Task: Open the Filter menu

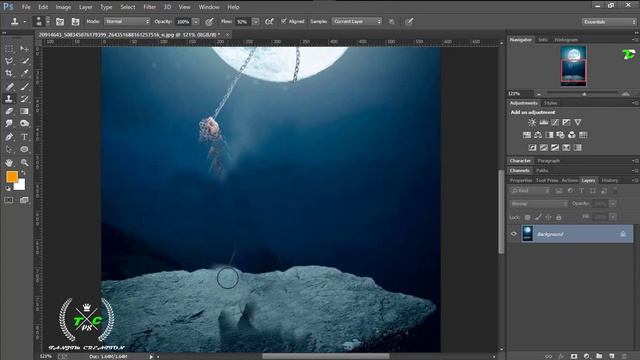Action: click(149, 7)
